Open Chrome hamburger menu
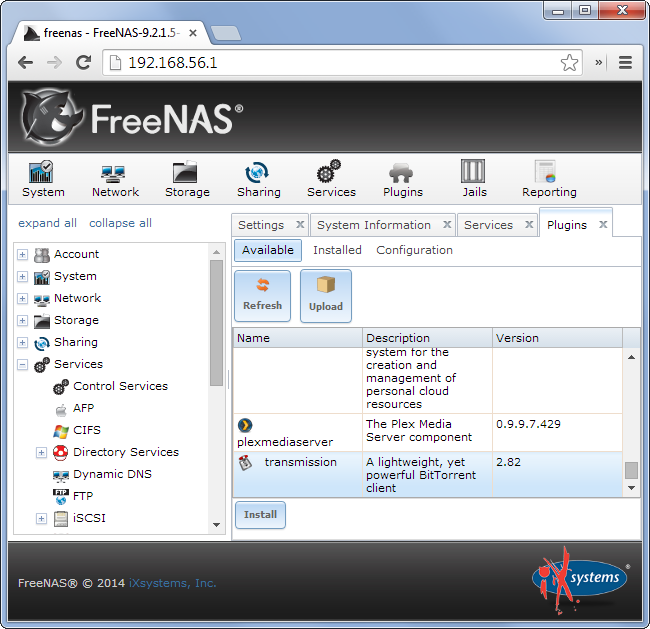 (x=625, y=63)
